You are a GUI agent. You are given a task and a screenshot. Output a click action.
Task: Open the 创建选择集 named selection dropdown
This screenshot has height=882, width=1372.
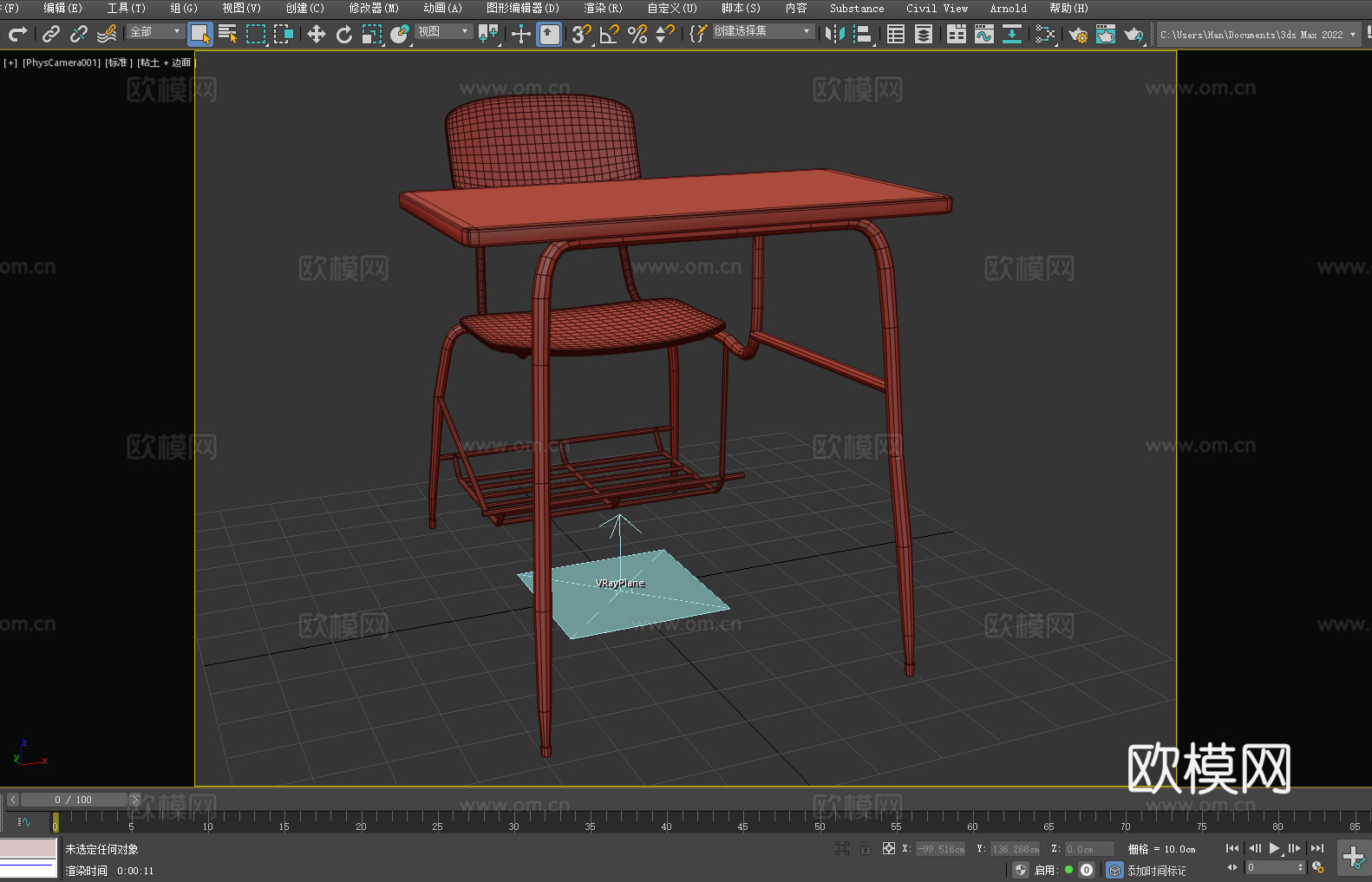(x=763, y=31)
